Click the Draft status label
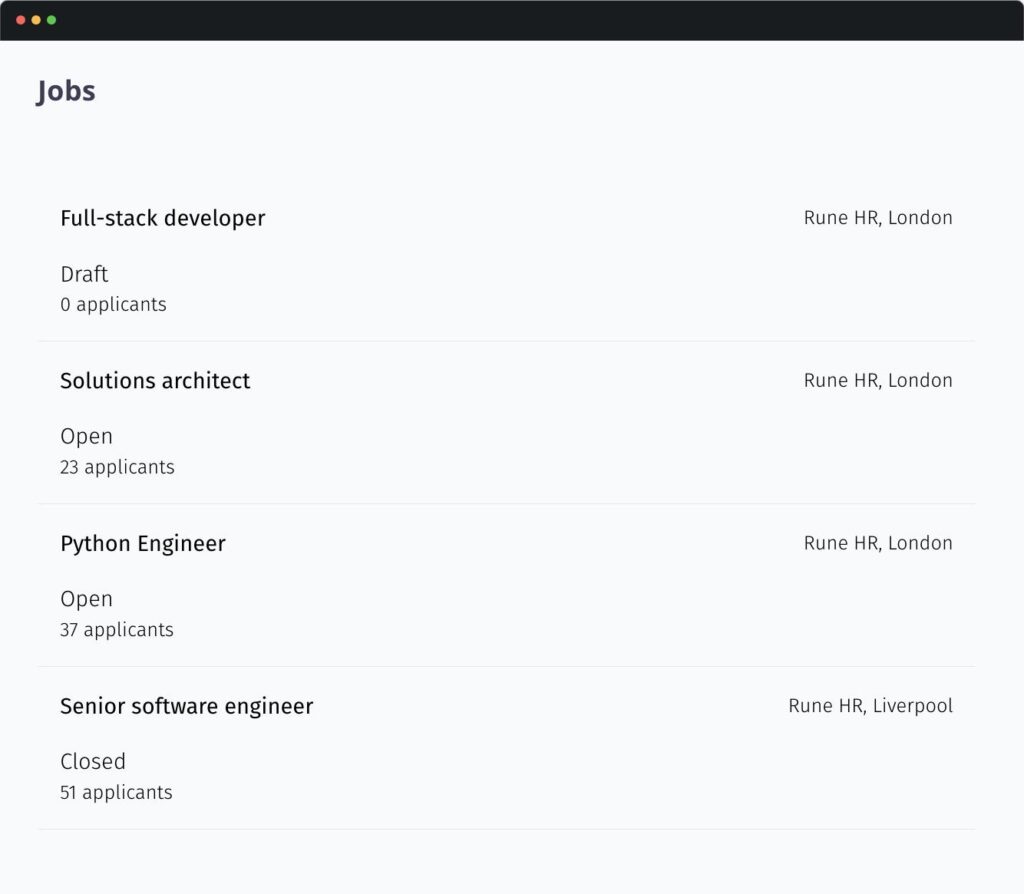1024x894 pixels. pos(84,274)
